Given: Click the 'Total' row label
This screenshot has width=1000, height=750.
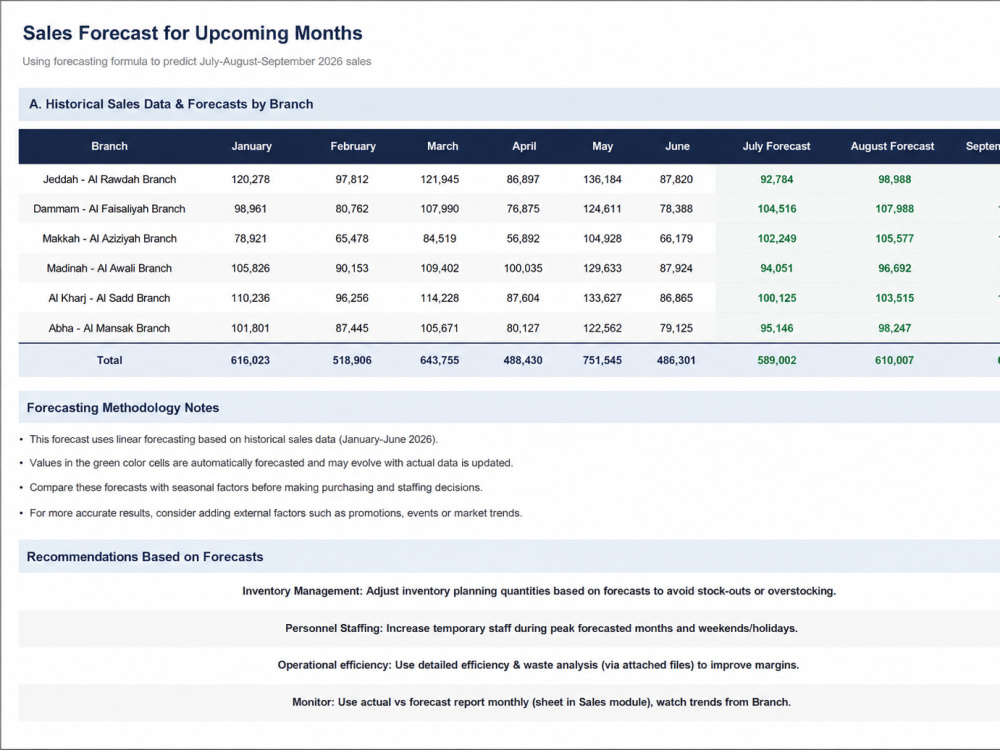Looking at the screenshot, I should click(x=109, y=360).
